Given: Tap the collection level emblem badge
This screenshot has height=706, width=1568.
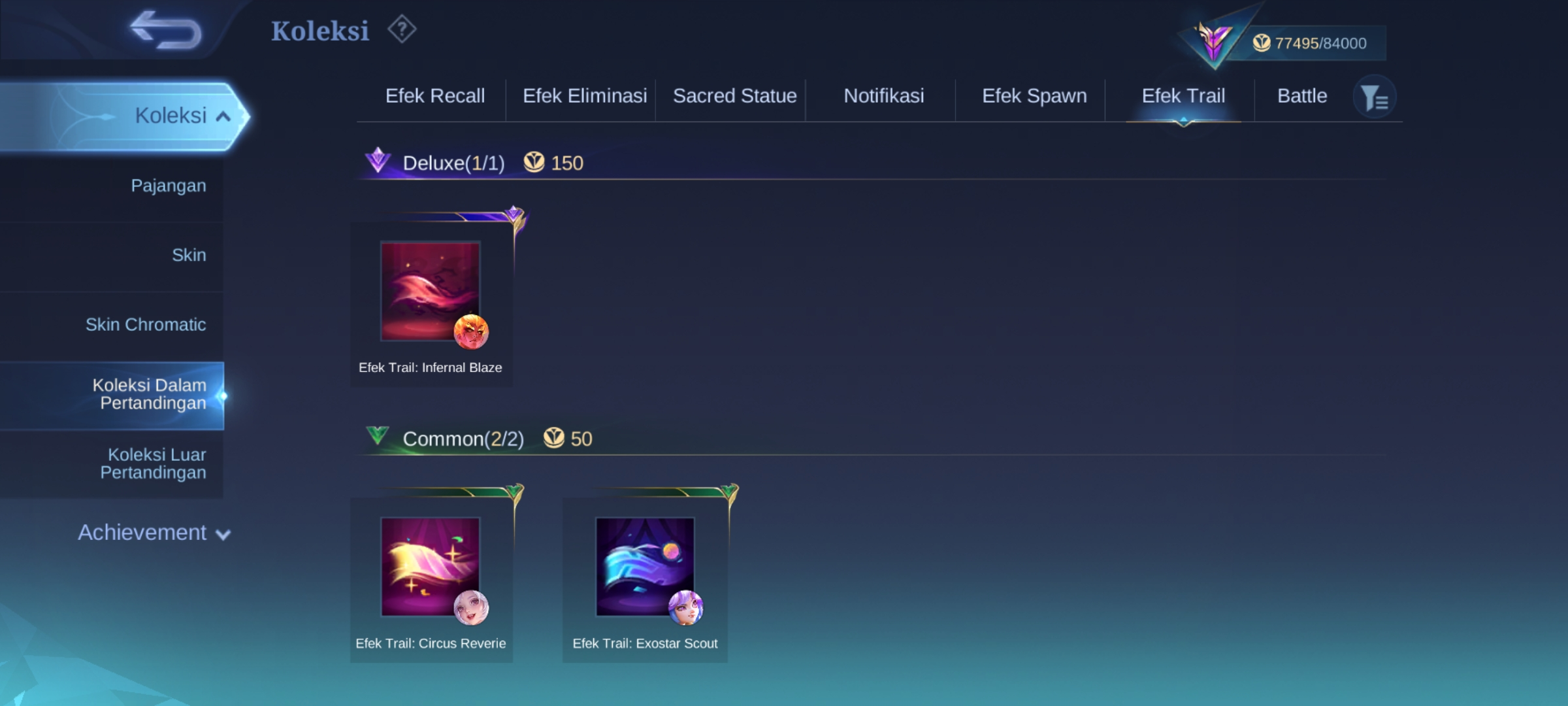Looking at the screenshot, I should (1213, 39).
